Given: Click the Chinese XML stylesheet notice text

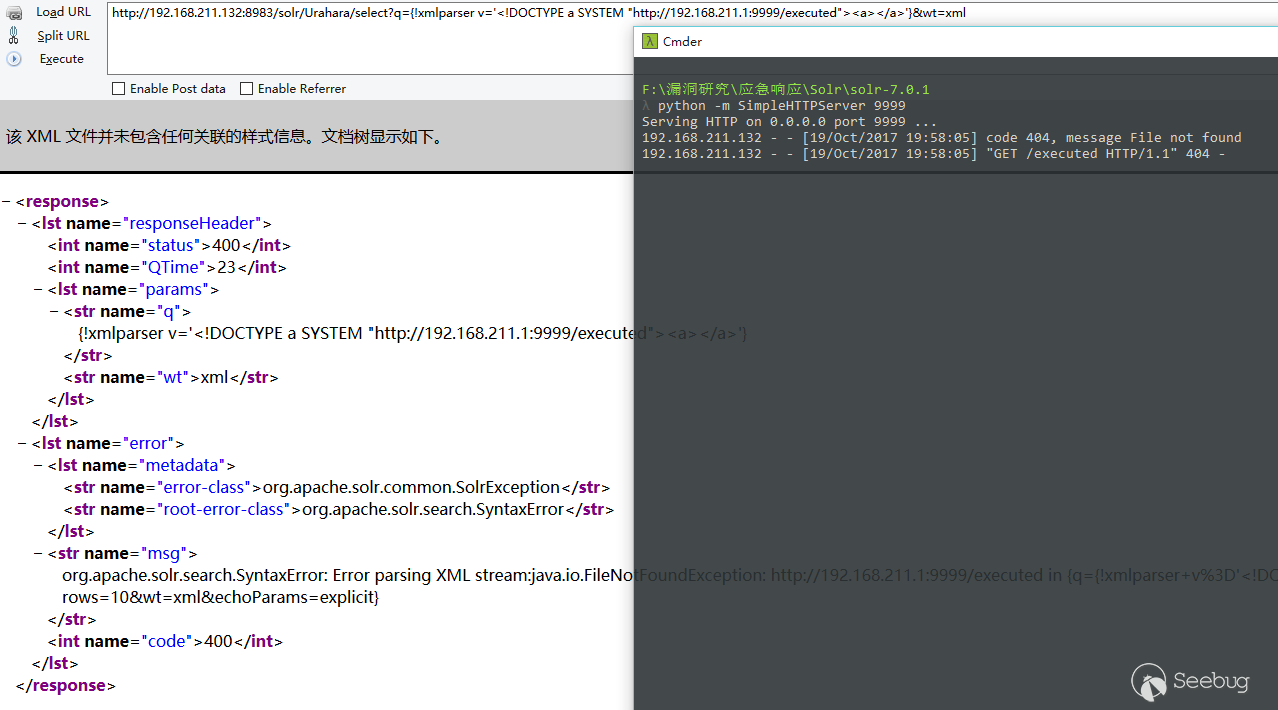Looking at the screenshot, I should click(x=225, y=137).
